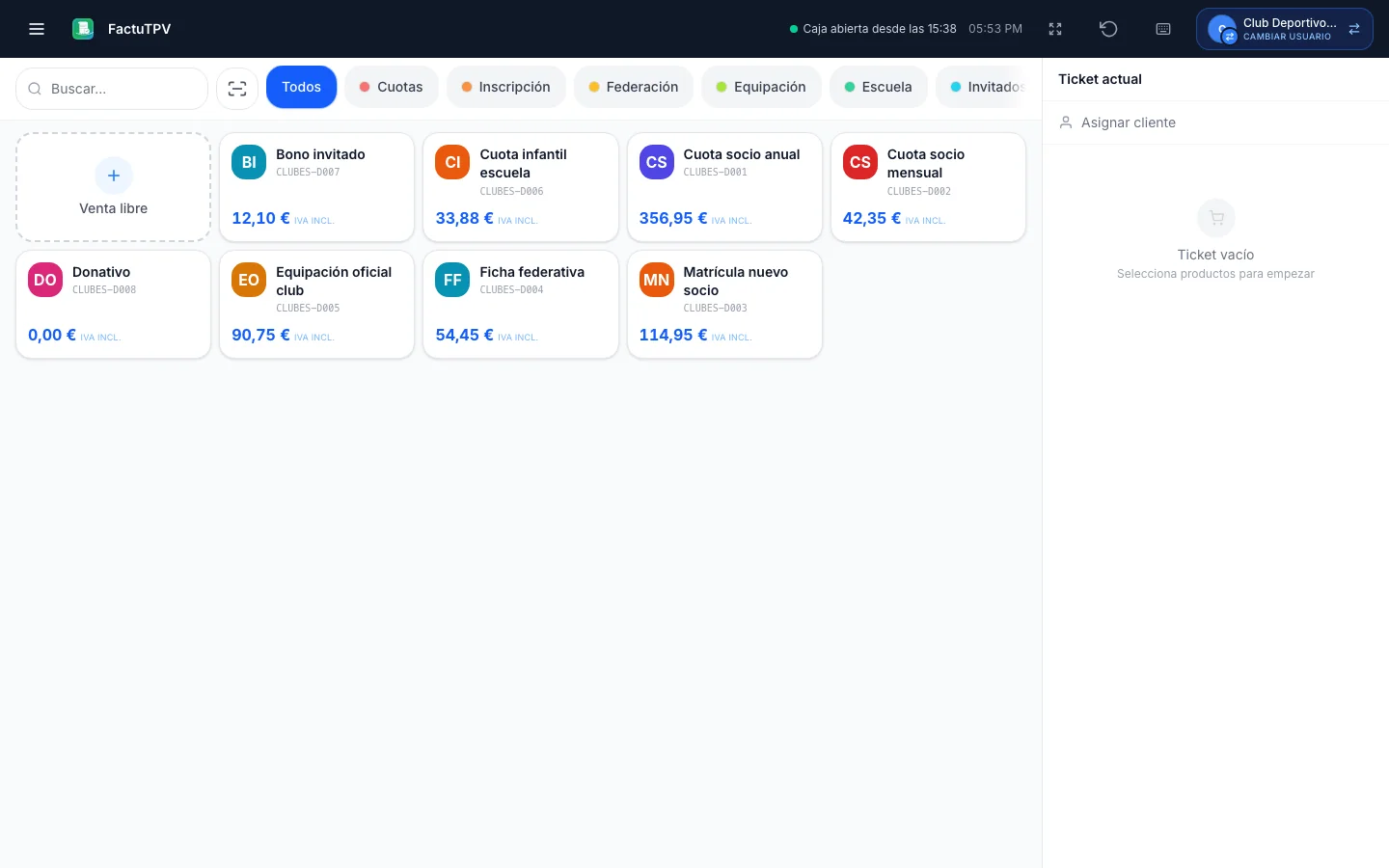
Task: Open the hamburger menu
Action: 37,29
